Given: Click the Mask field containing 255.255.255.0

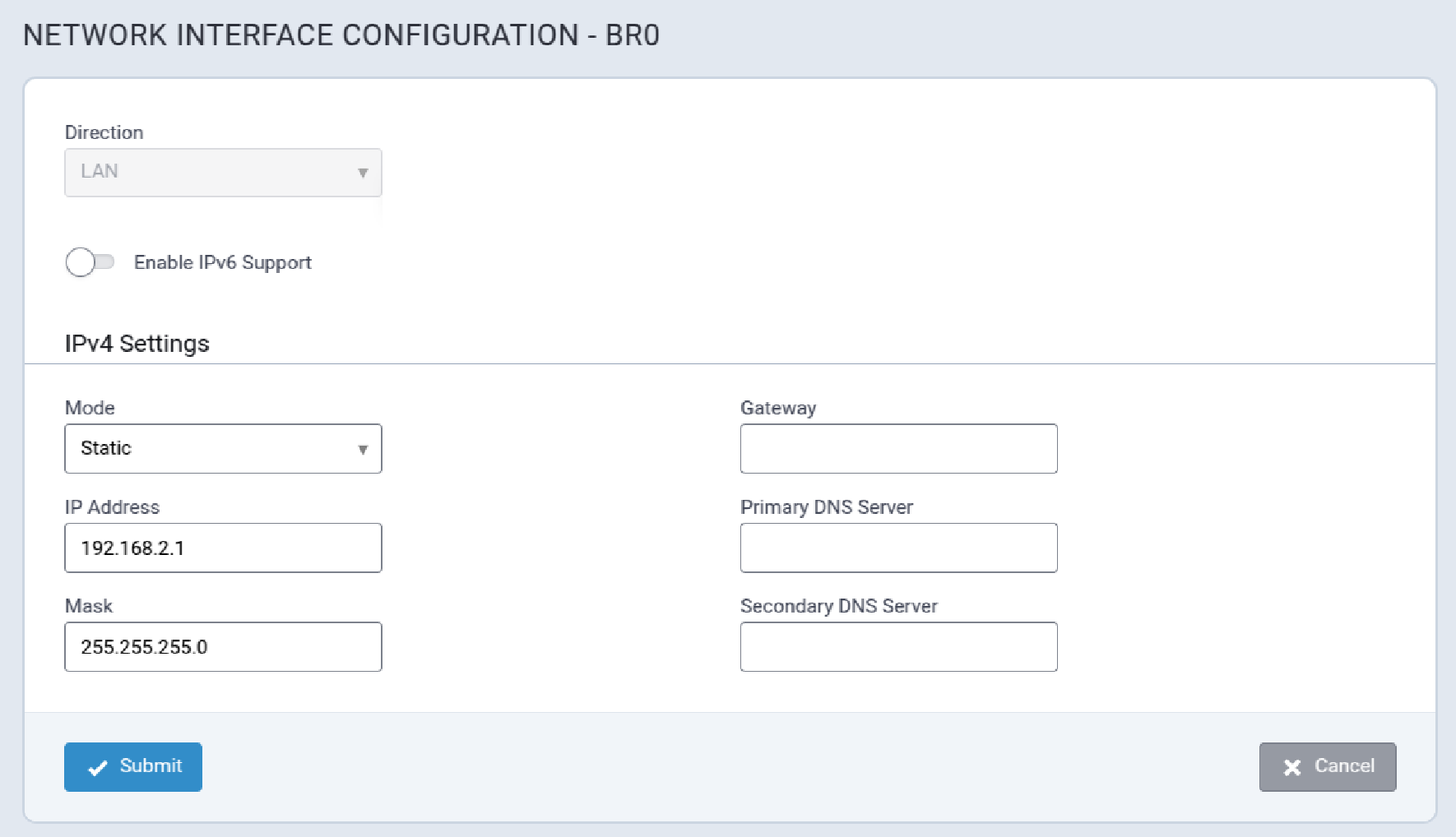Looking at the screenshot, I should [223, 647].
